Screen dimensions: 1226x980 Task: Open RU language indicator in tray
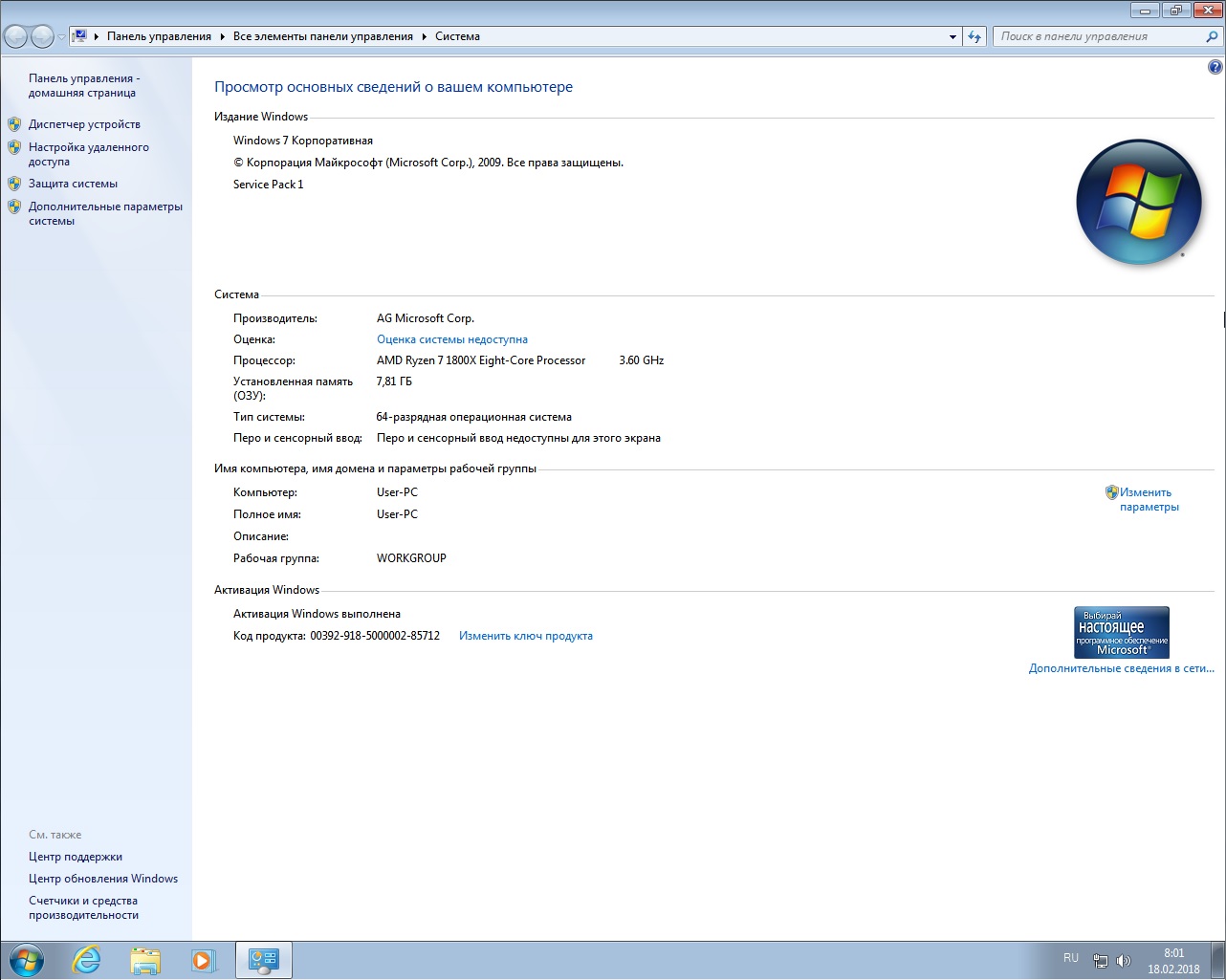pos(1071,958)
